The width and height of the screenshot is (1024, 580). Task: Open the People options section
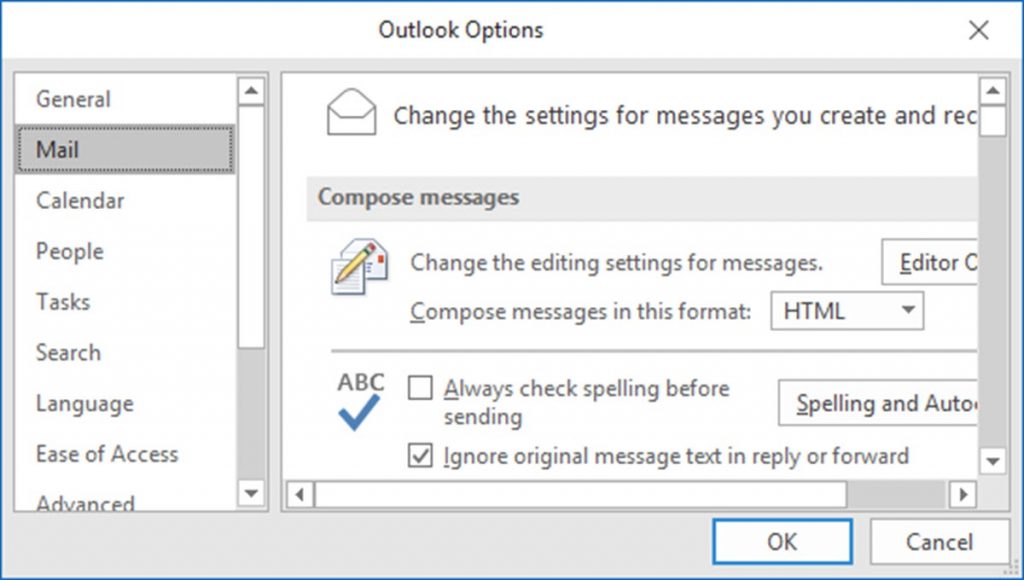click(68, 252)
